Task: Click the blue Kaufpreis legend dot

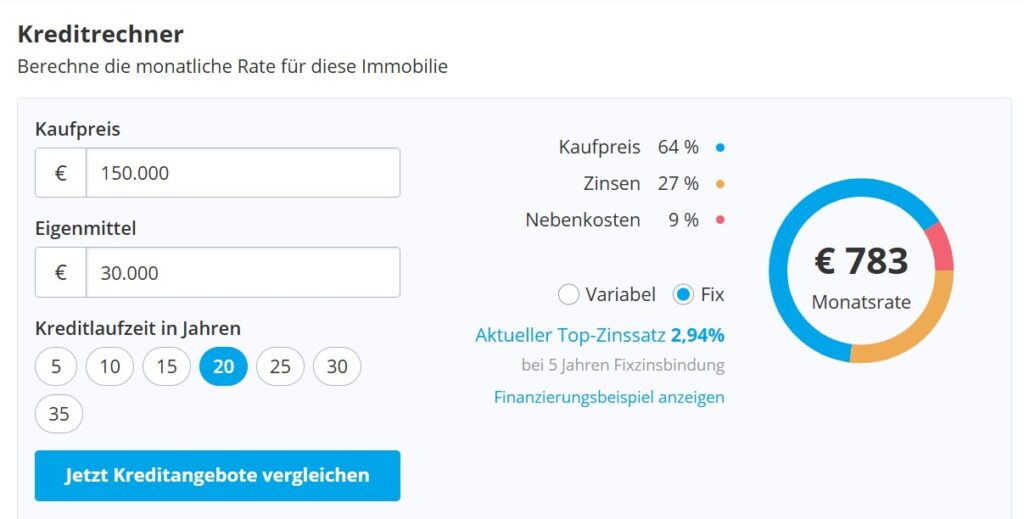Action: (720, 148)
